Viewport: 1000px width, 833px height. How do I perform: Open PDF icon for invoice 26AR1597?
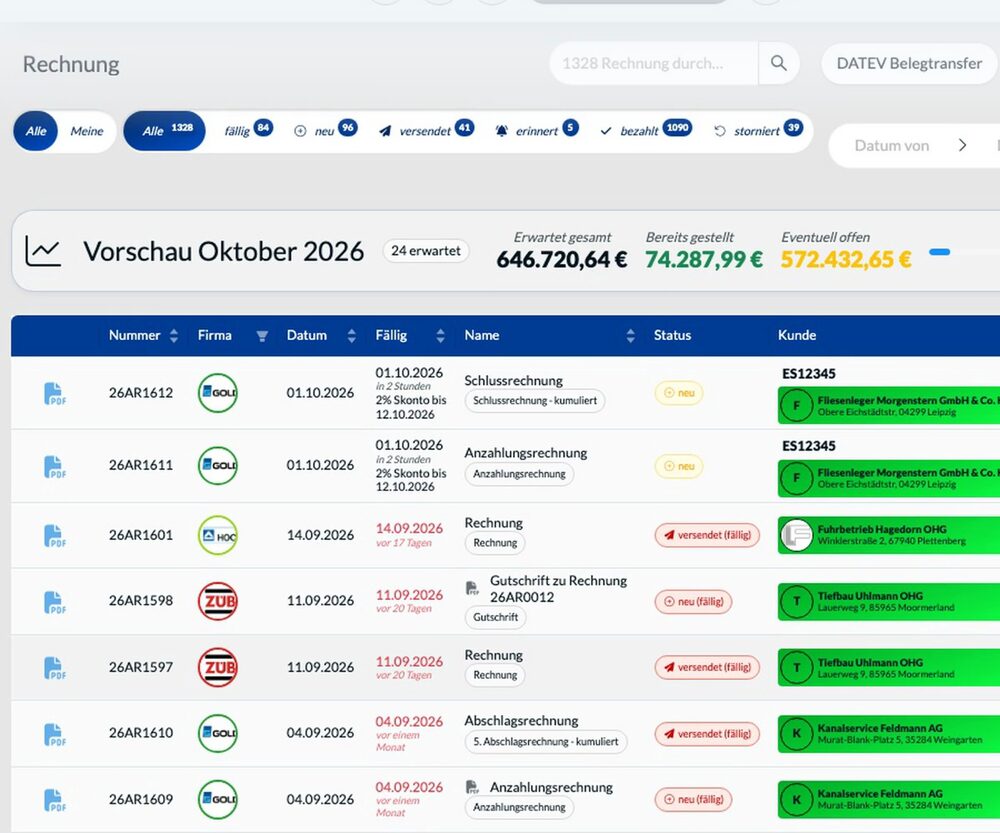coord(55,668)
